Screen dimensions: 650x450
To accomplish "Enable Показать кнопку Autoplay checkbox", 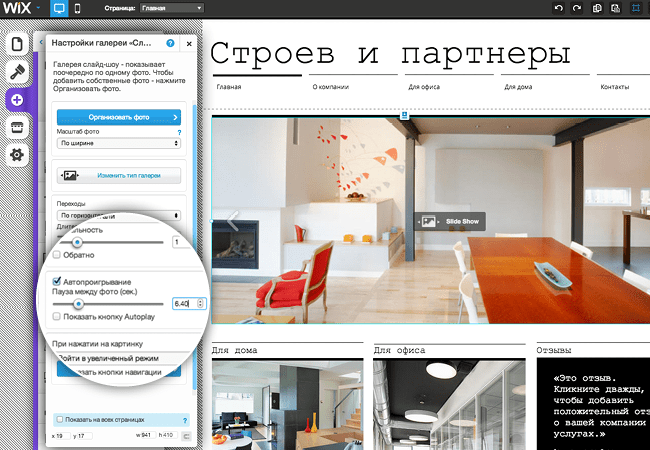I will tap(56, 317).
